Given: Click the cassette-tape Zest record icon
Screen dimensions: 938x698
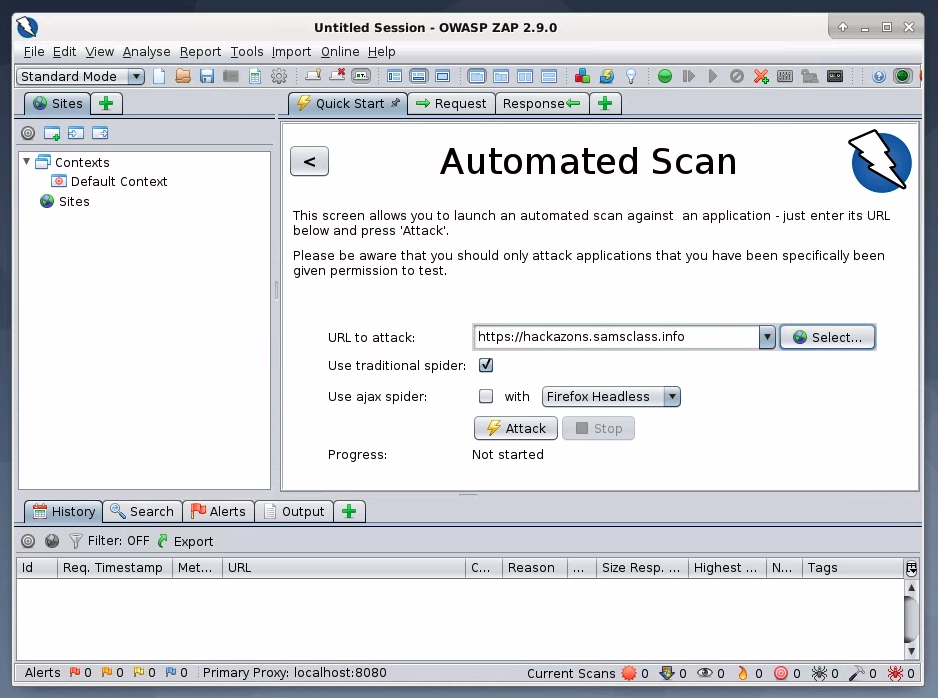Looking at the screenshot, I should pos(835,76).
